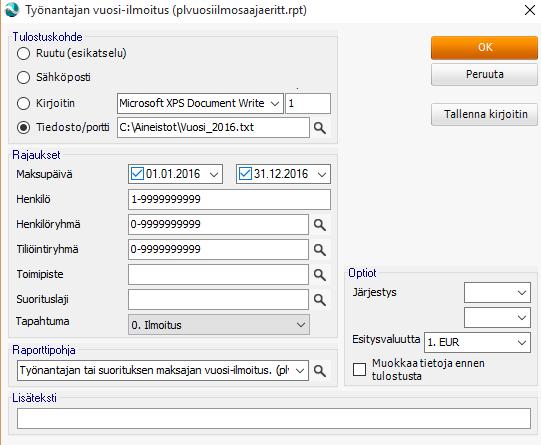Click the file path browse magnifier icon
Image resolution: width=541 pixels, height=445 pixels.
[320, 128]
